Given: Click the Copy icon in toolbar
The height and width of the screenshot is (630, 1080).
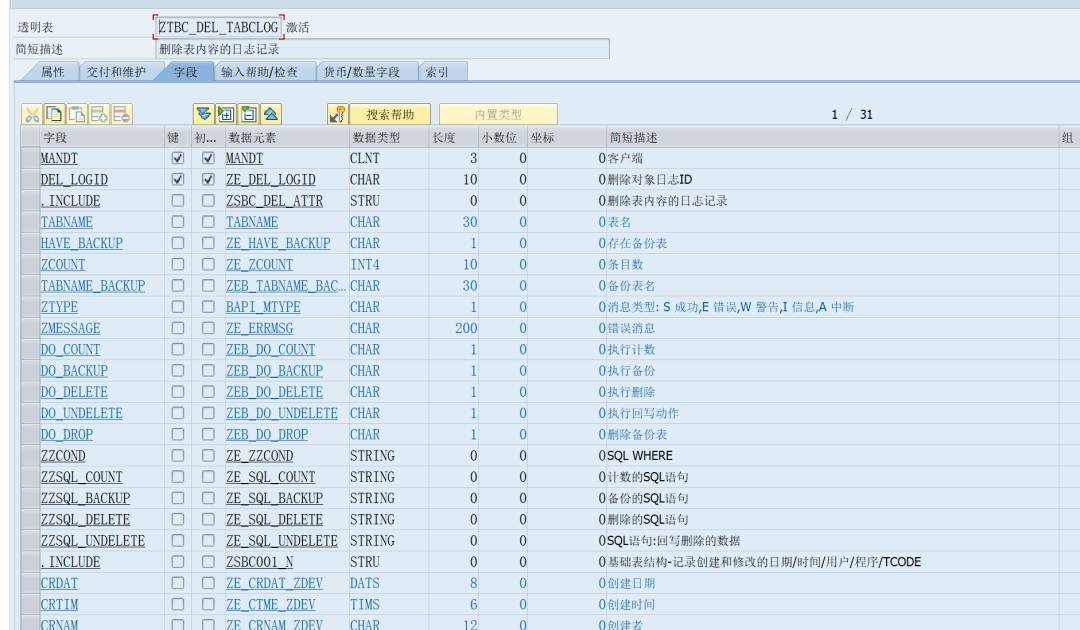Looking at the screenshot, I should tap(54, 114).
